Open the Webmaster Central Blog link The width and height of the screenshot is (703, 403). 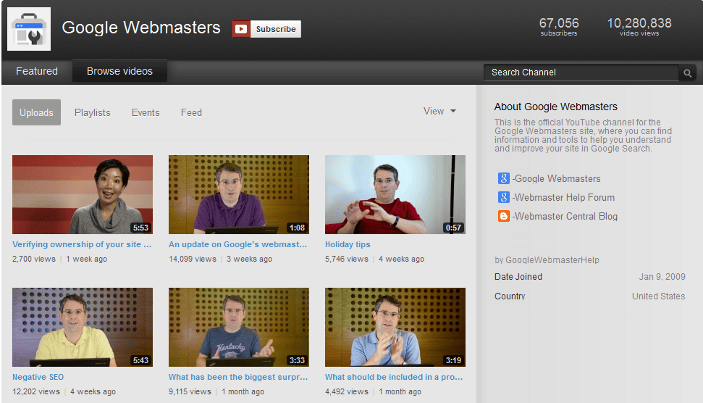click(565, 216)
